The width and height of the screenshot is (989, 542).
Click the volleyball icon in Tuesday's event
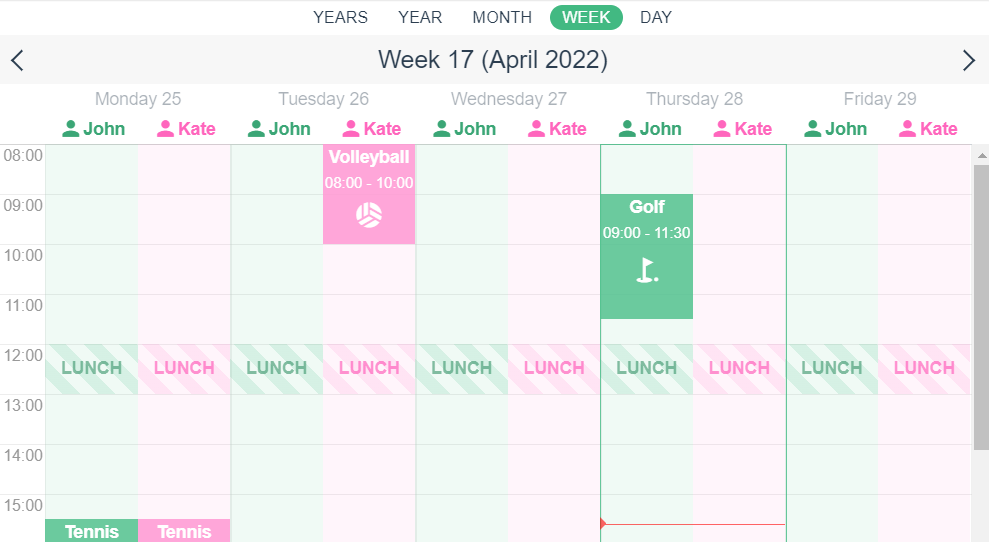(x=369, y=215)
